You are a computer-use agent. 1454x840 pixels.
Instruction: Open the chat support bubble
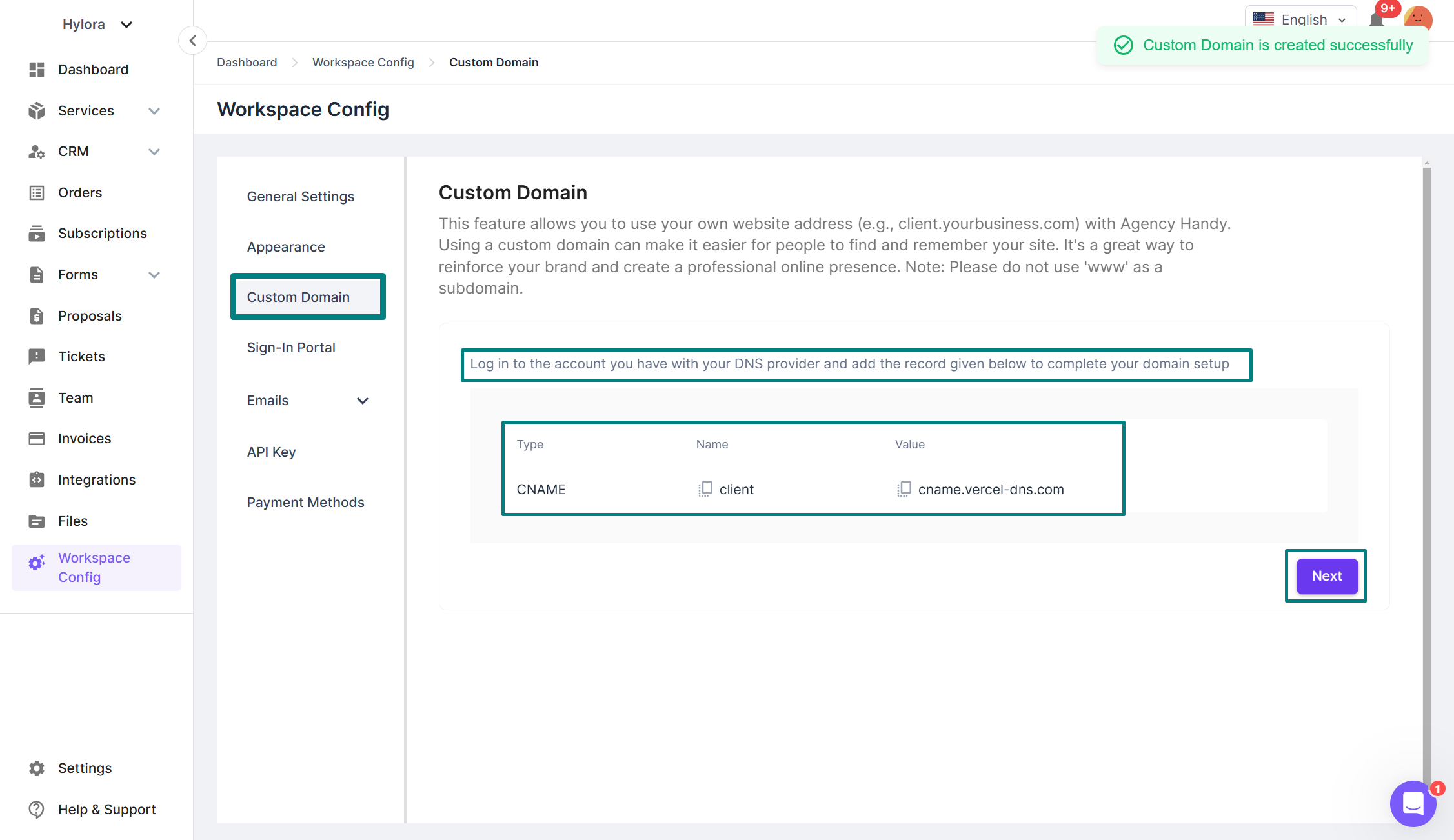point(1413,803)
